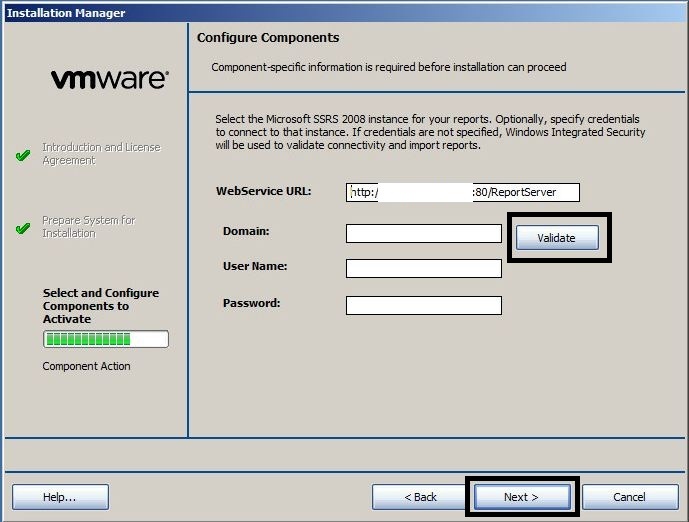Focus the WebService URL field
This screenshot has height=522, width=689.
coord(463,192)
